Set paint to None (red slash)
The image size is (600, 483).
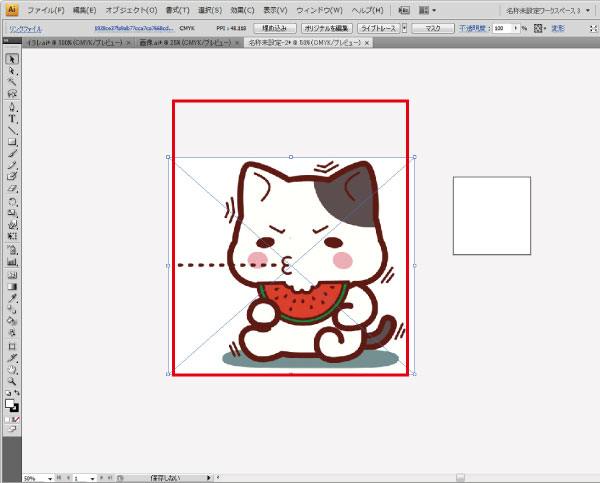(16, 420)
